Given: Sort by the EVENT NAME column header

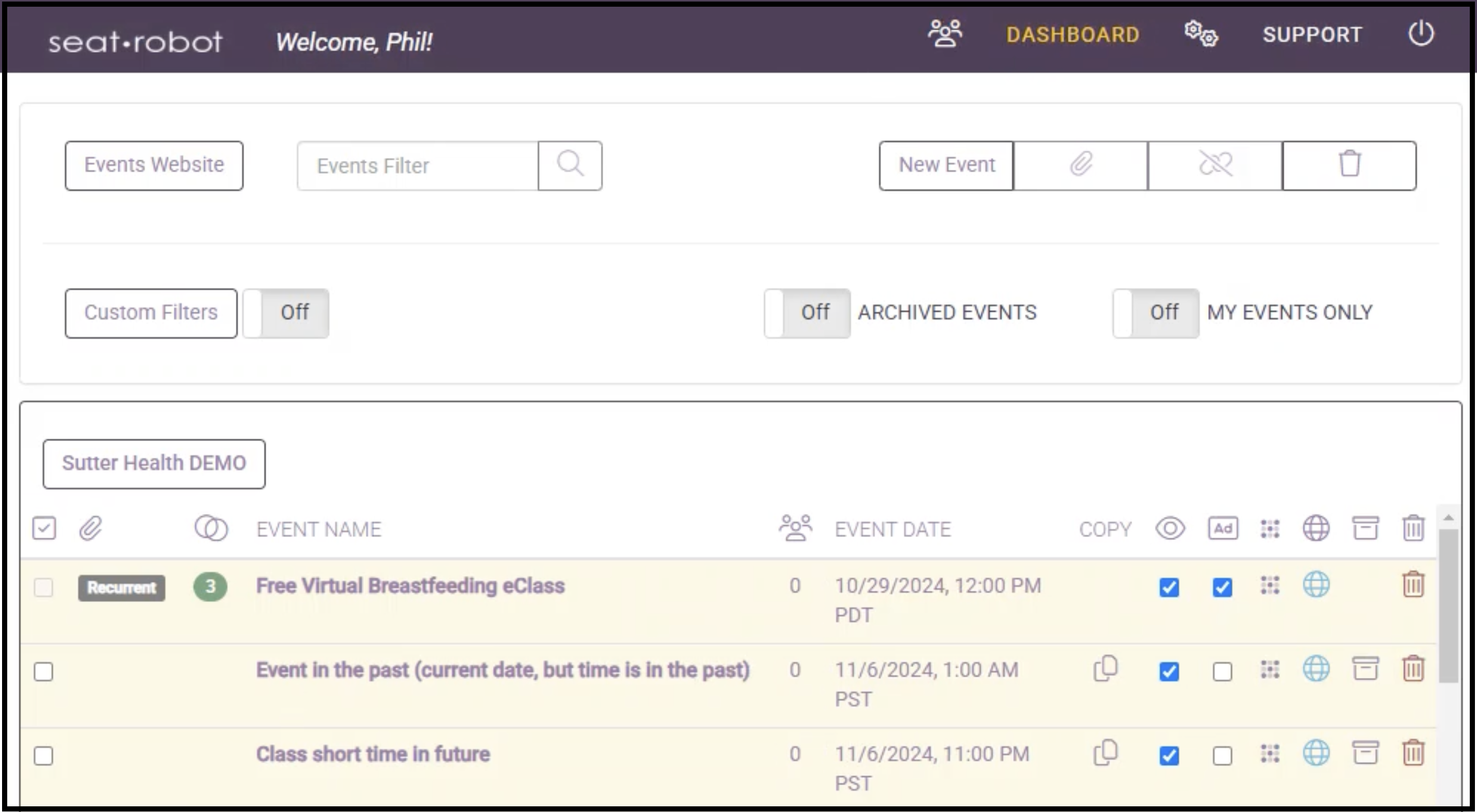Looking at the screenshot, I should [319, 529].
